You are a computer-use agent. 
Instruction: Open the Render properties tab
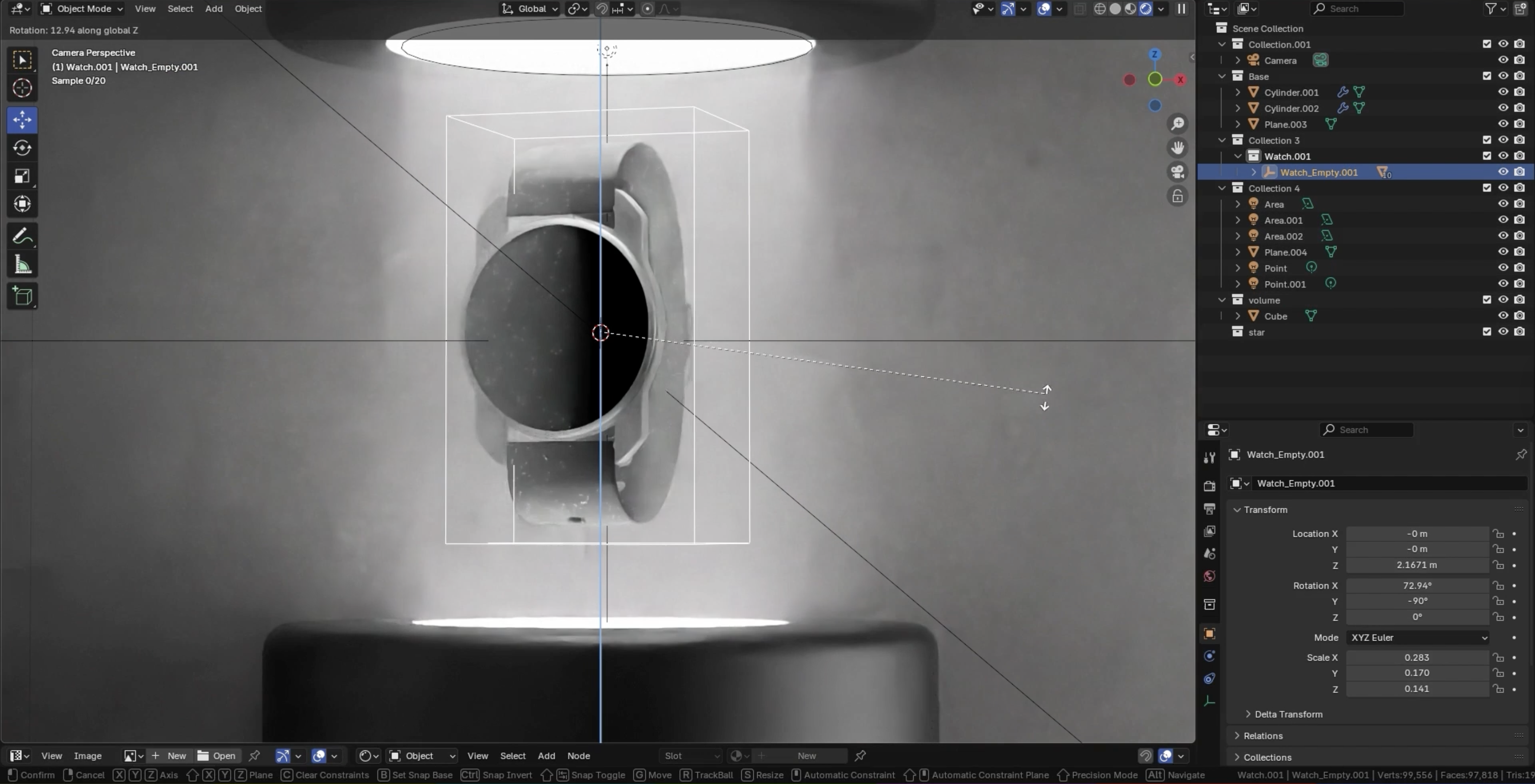click(1209, 486)
